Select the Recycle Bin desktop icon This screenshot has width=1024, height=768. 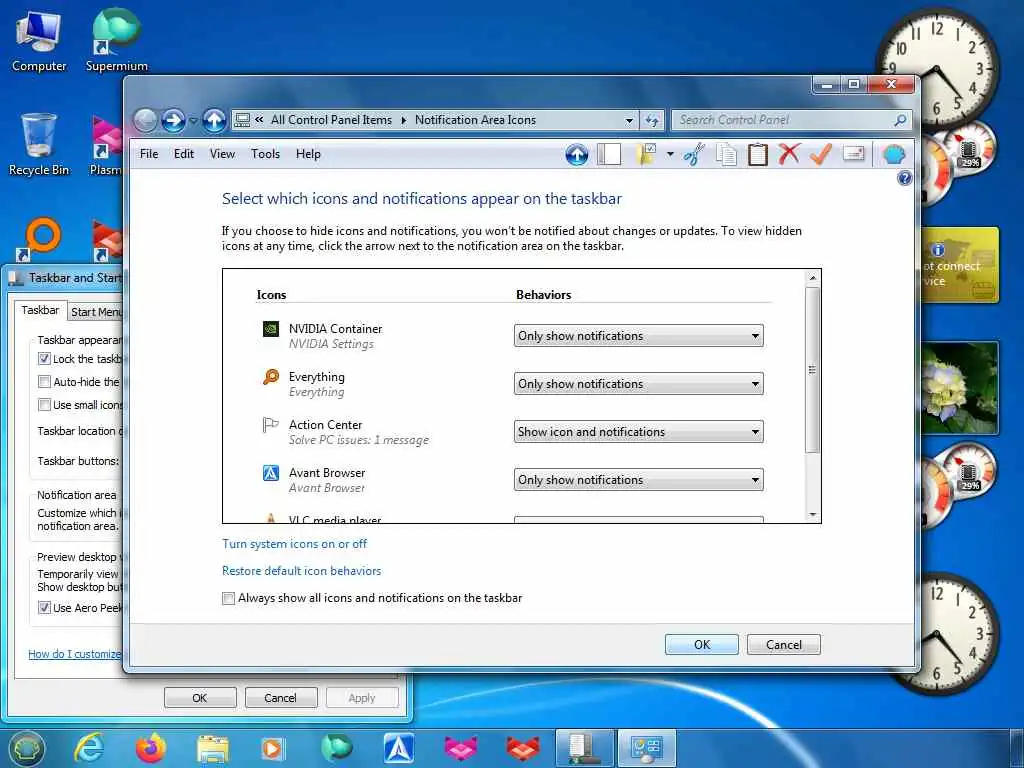pyautogui.click(x=39, y=144)
